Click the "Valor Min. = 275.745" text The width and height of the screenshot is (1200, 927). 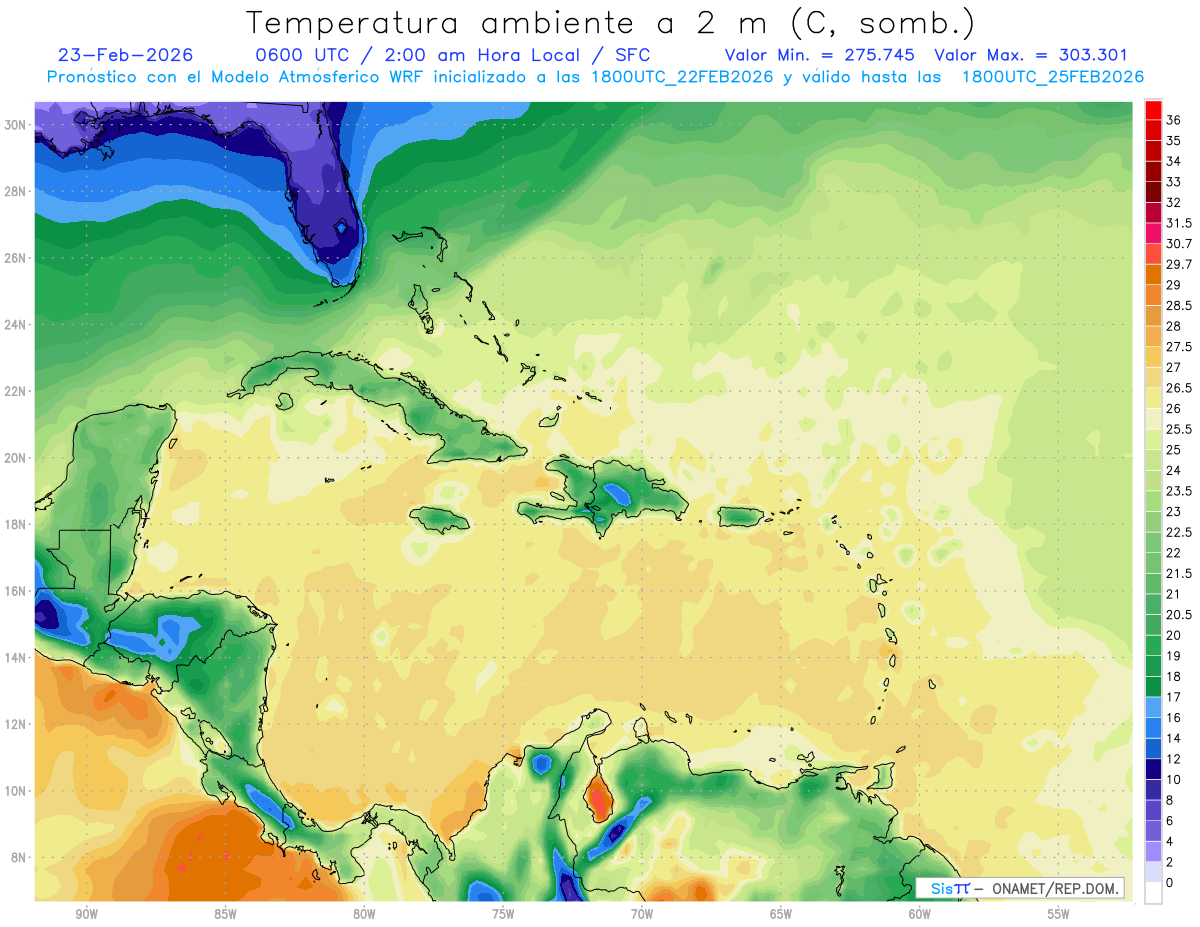tap(821, 55)
